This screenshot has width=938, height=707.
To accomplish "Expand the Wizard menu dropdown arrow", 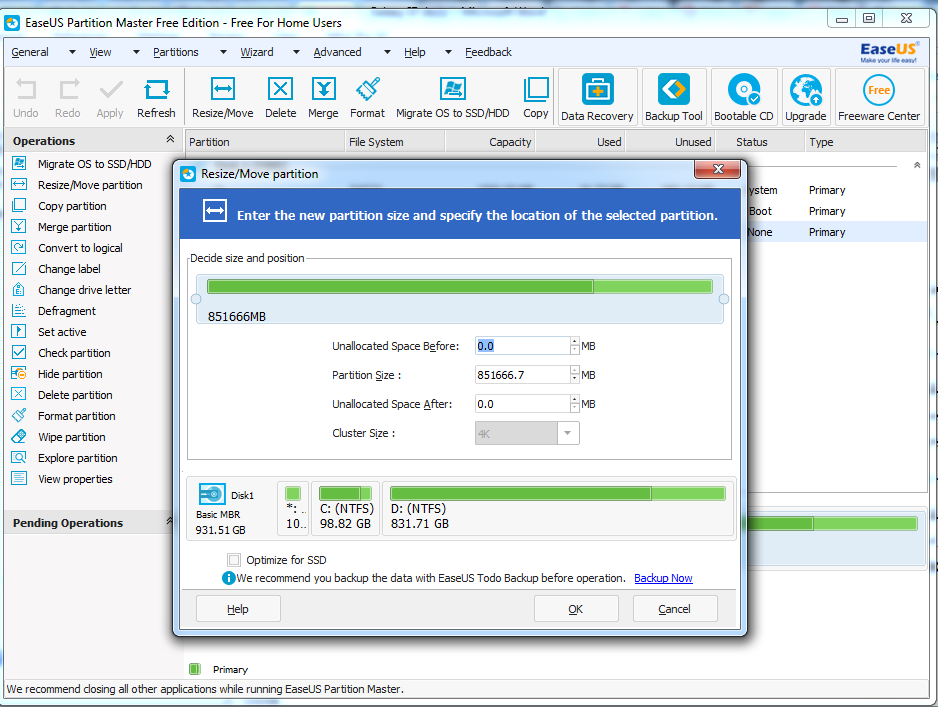I will point(296,52).
